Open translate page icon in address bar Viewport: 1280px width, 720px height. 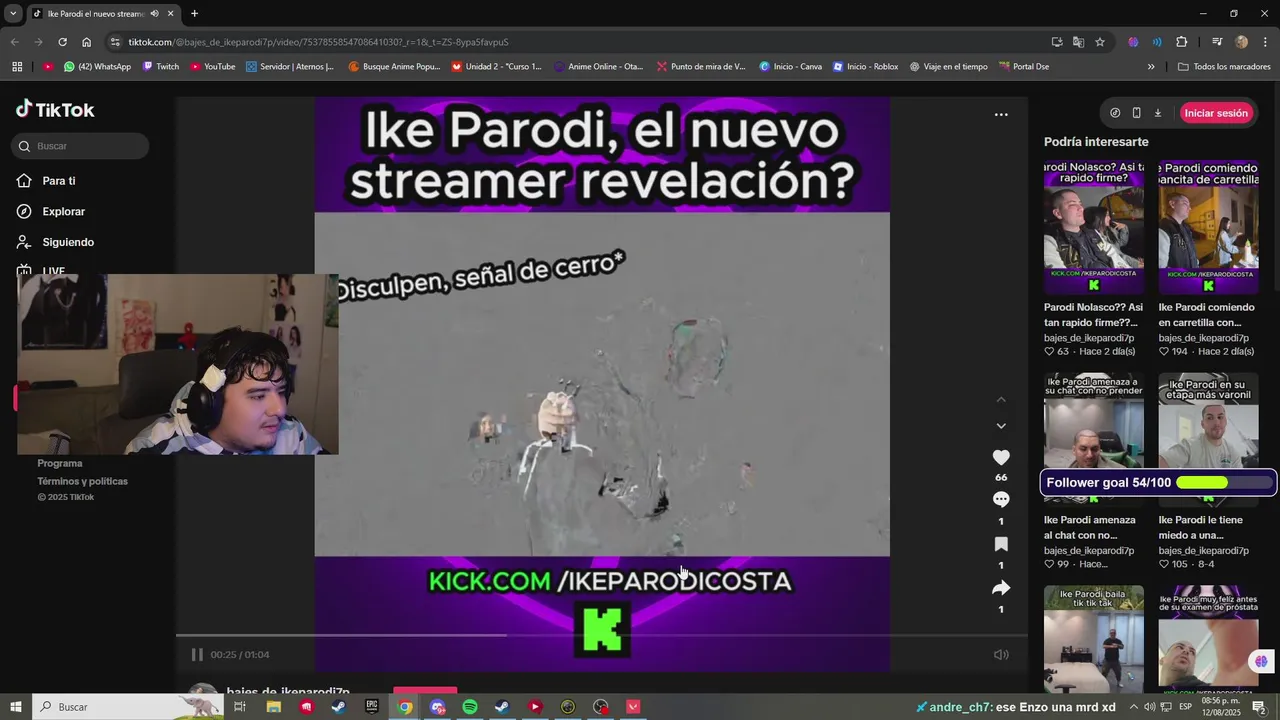tap(1078, 42)
